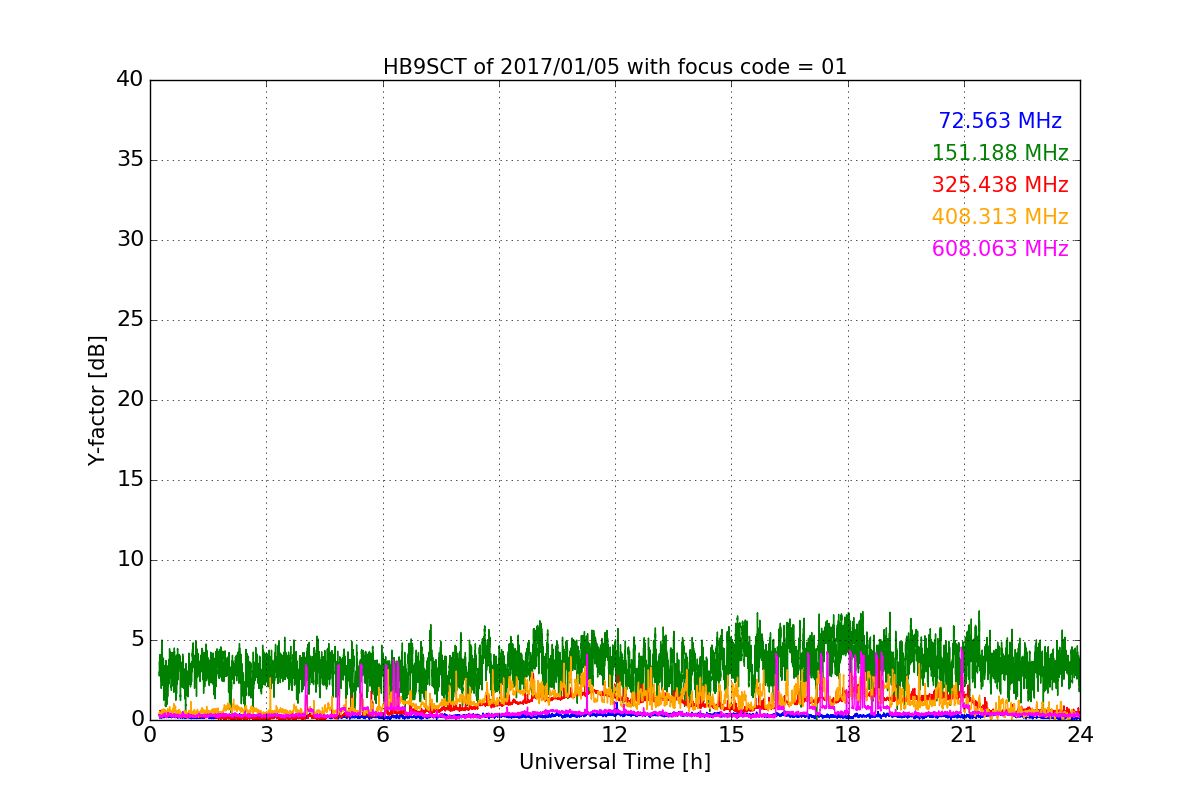1200x800 pixels.
Task: Click the y-axis tick value 30
Action: (130, 239)
